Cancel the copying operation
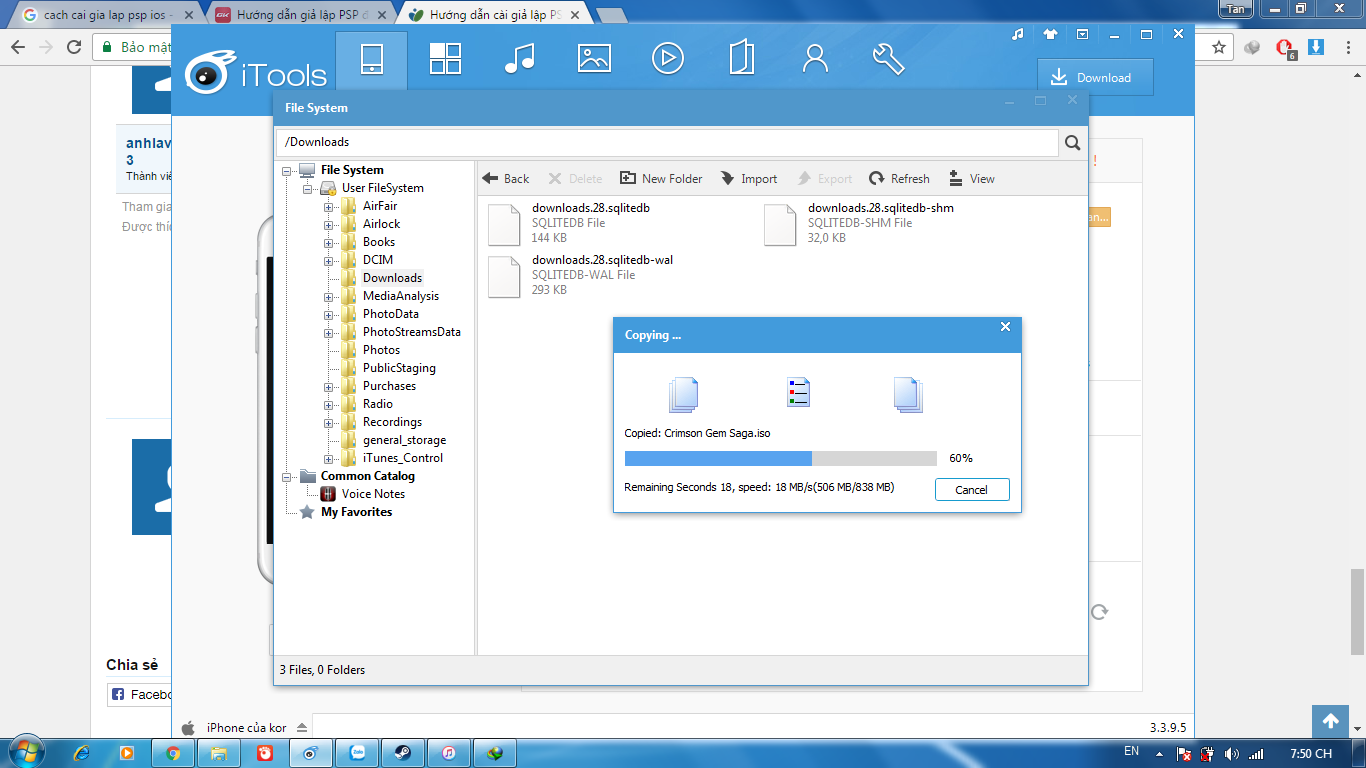Viewport: 1366px width, 768px height. (x=971, y=490)
